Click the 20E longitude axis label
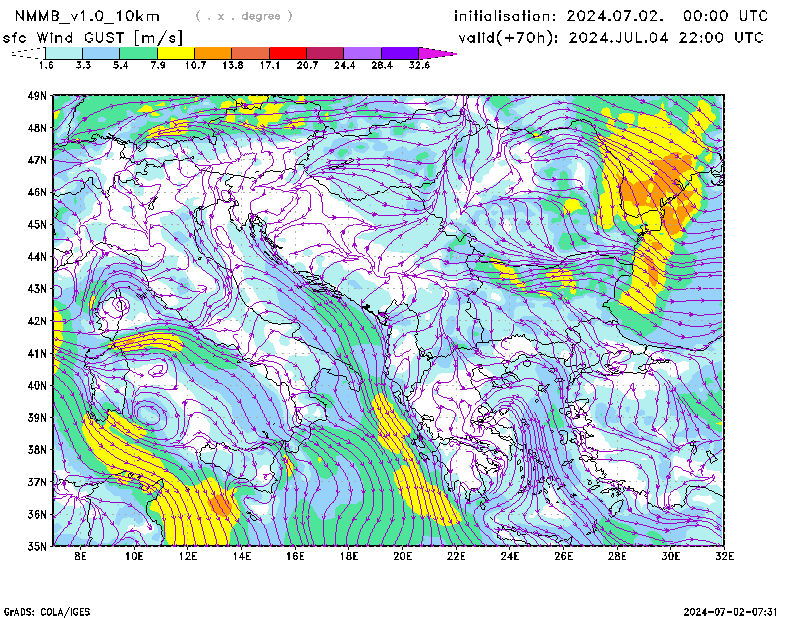Screen dimensions: 800x618 point(403,555)
